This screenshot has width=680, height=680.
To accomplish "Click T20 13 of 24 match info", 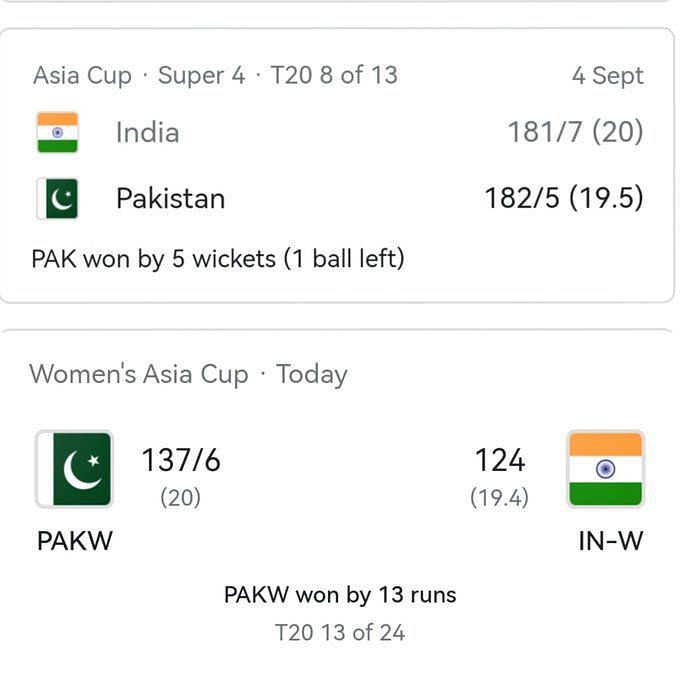I will [340, 633].
